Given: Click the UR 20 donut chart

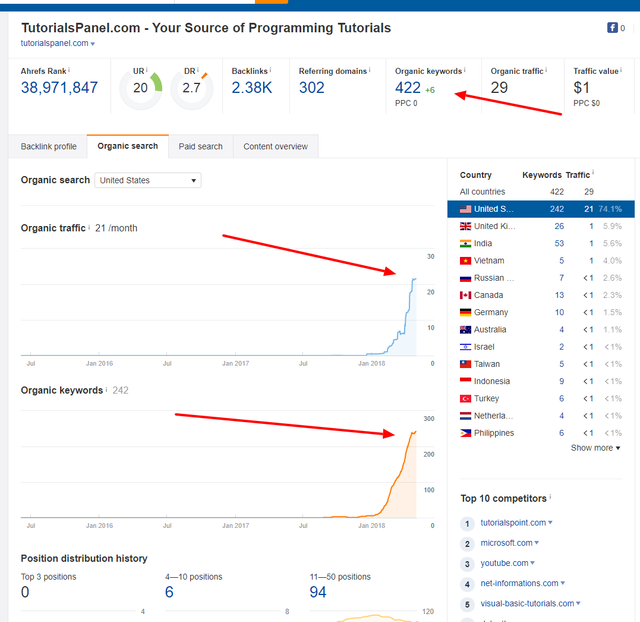Looking at the screenshot, I should coord(140,89).
